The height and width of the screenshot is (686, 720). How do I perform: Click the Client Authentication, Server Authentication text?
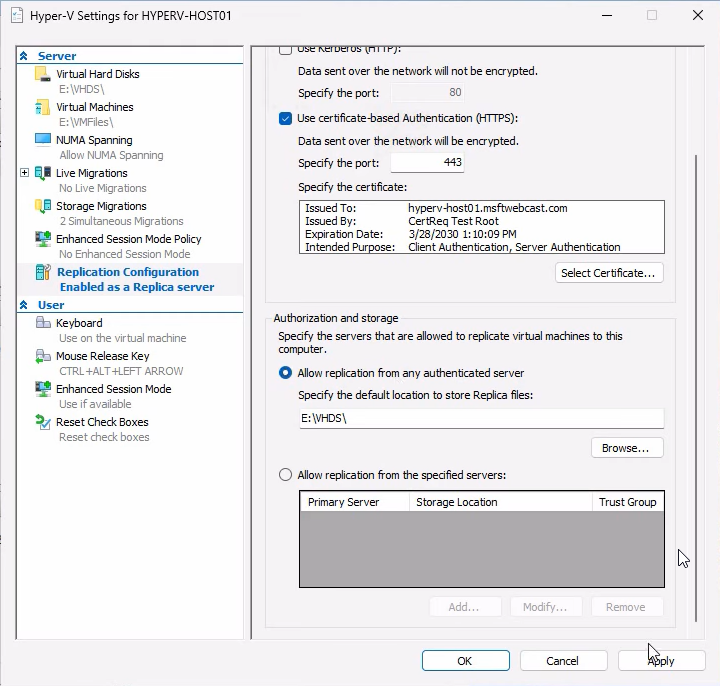[514, 247]
